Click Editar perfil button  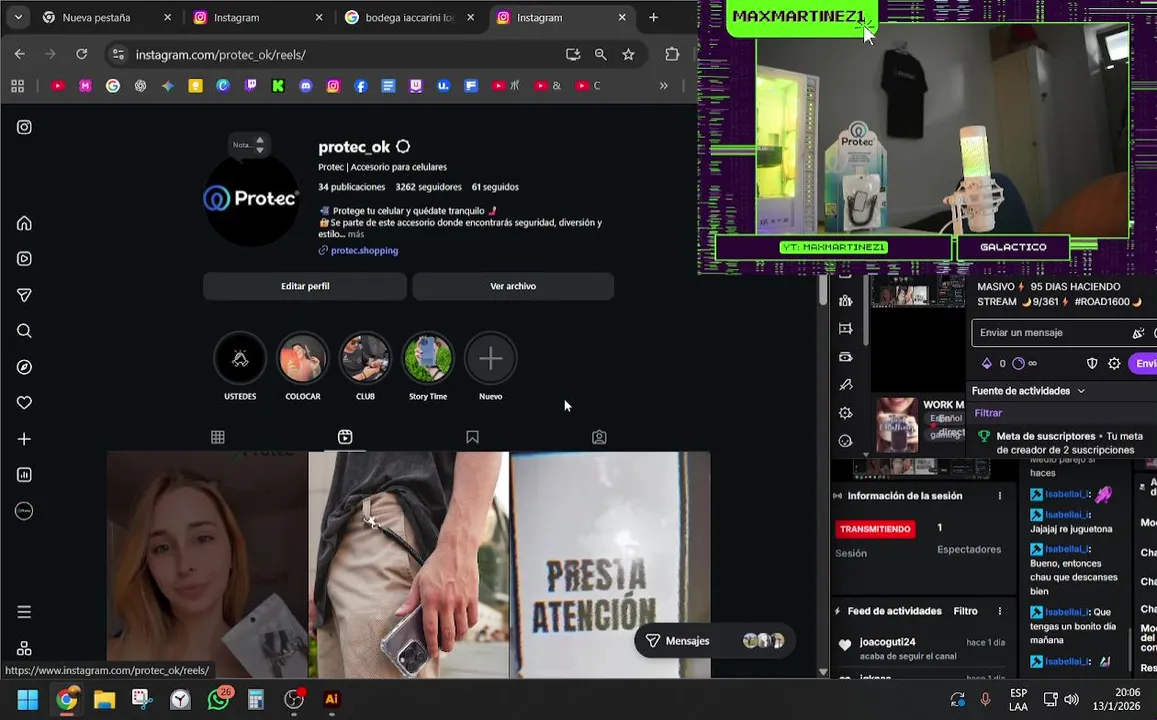(x=305, y=286)
